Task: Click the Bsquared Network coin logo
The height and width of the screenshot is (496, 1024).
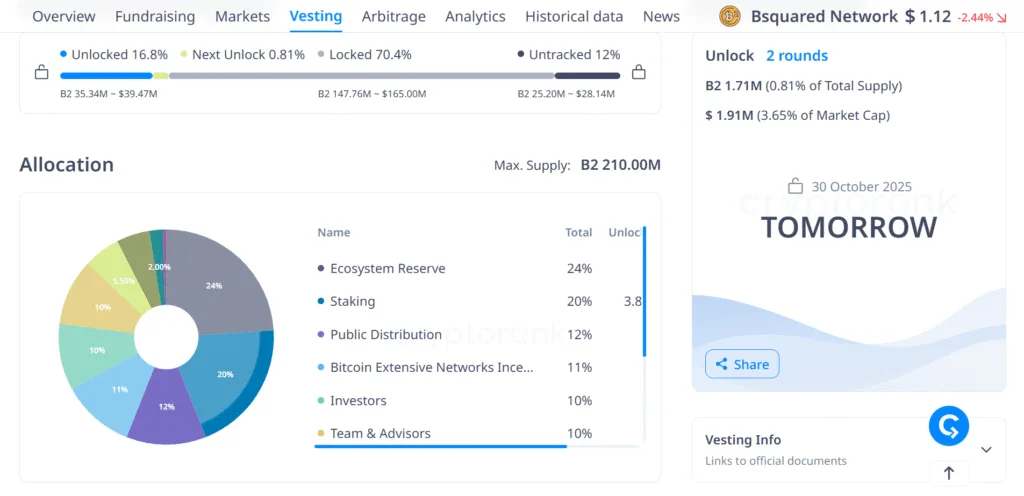Action: (x=731, y=16)
